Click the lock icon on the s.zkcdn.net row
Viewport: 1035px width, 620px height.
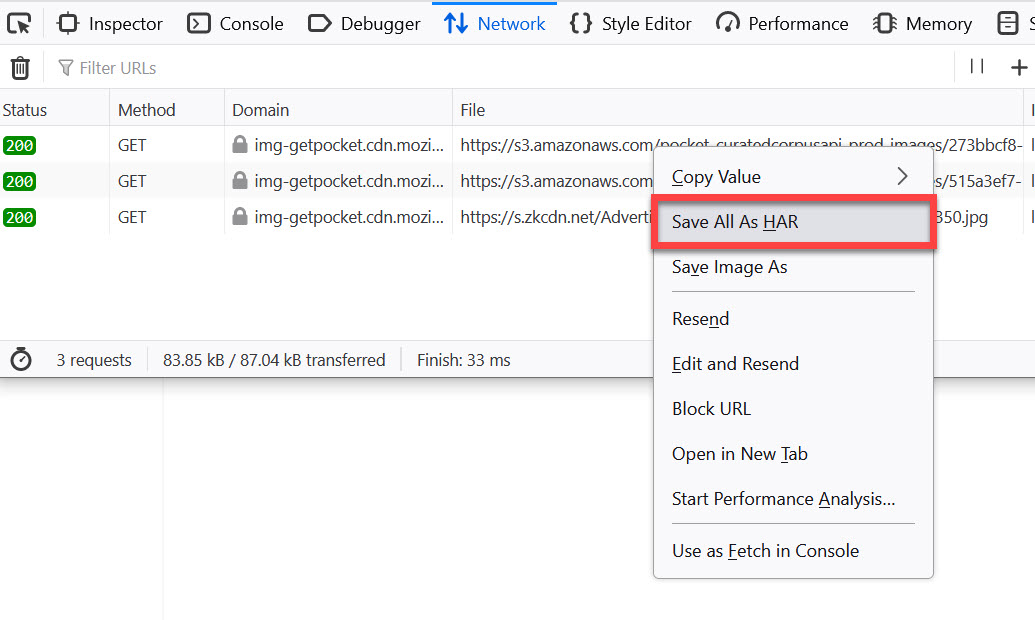pos(240,217)
